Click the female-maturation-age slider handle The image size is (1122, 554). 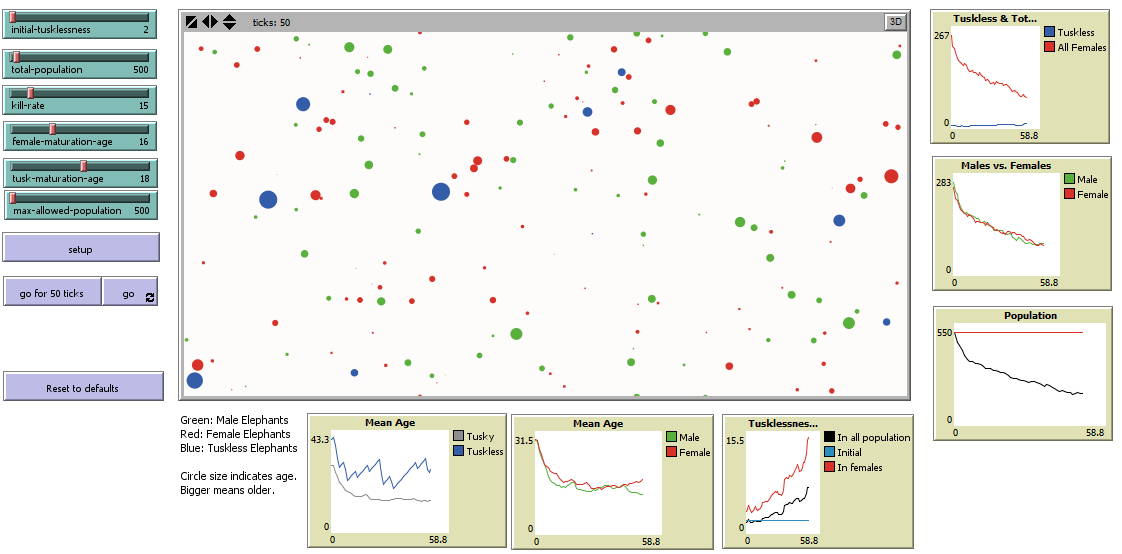[x=51, y=128]
